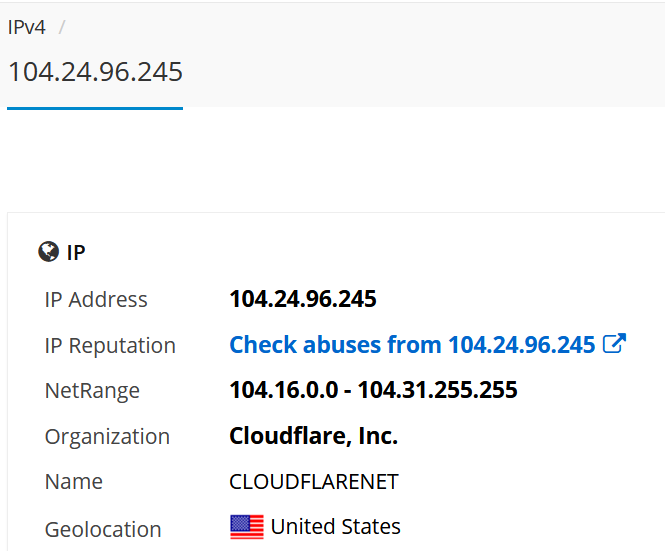Click the United States geolocation text

(335, 526)
